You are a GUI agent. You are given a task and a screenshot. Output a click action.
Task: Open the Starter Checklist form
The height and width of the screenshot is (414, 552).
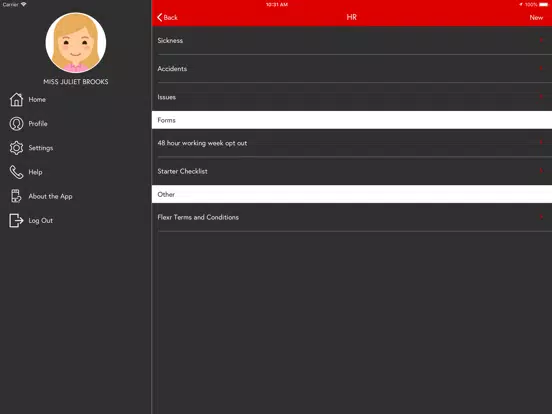352,171
